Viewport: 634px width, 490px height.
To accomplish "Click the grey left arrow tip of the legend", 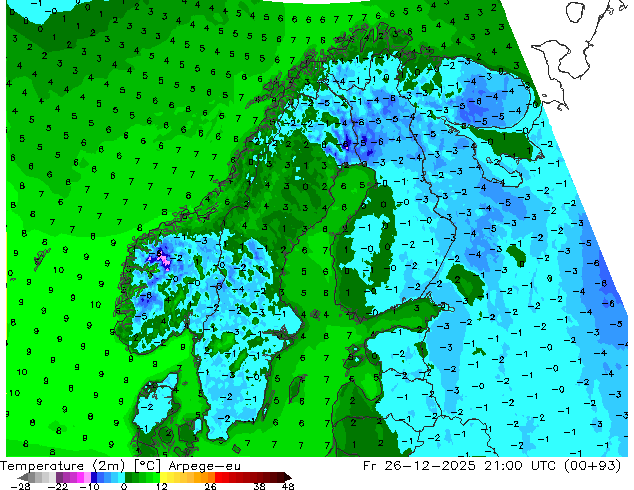I will pyautogui.click(x=23, y=478).
